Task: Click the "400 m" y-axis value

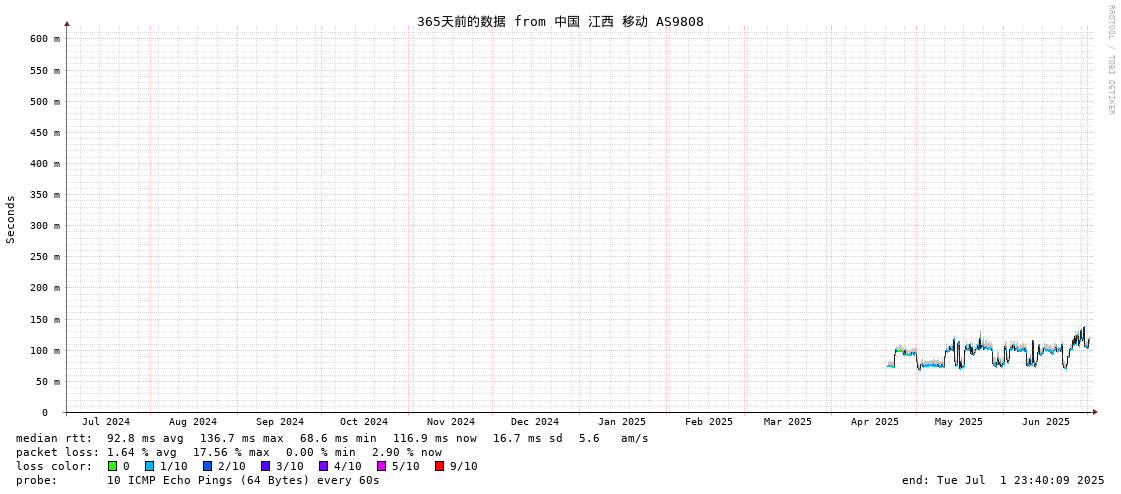Action: (x=44, y=163)
